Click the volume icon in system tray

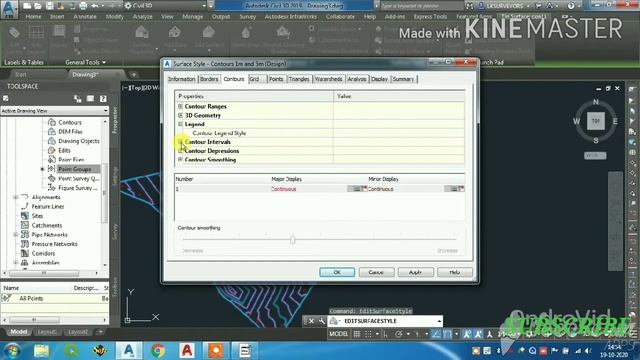tap(588, 351)
